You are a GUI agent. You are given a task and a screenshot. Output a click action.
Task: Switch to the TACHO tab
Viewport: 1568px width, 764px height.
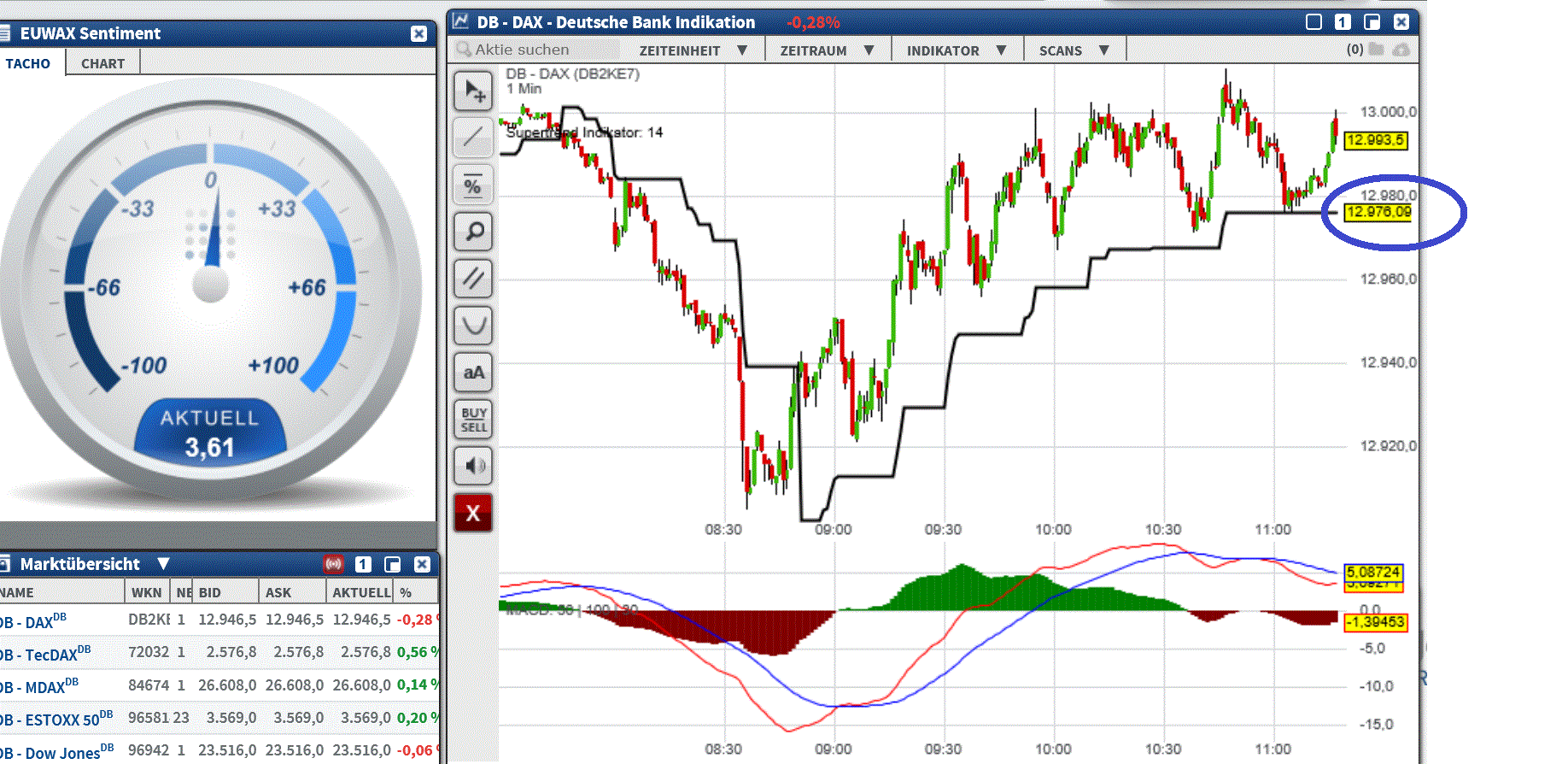tap(28, 63)
